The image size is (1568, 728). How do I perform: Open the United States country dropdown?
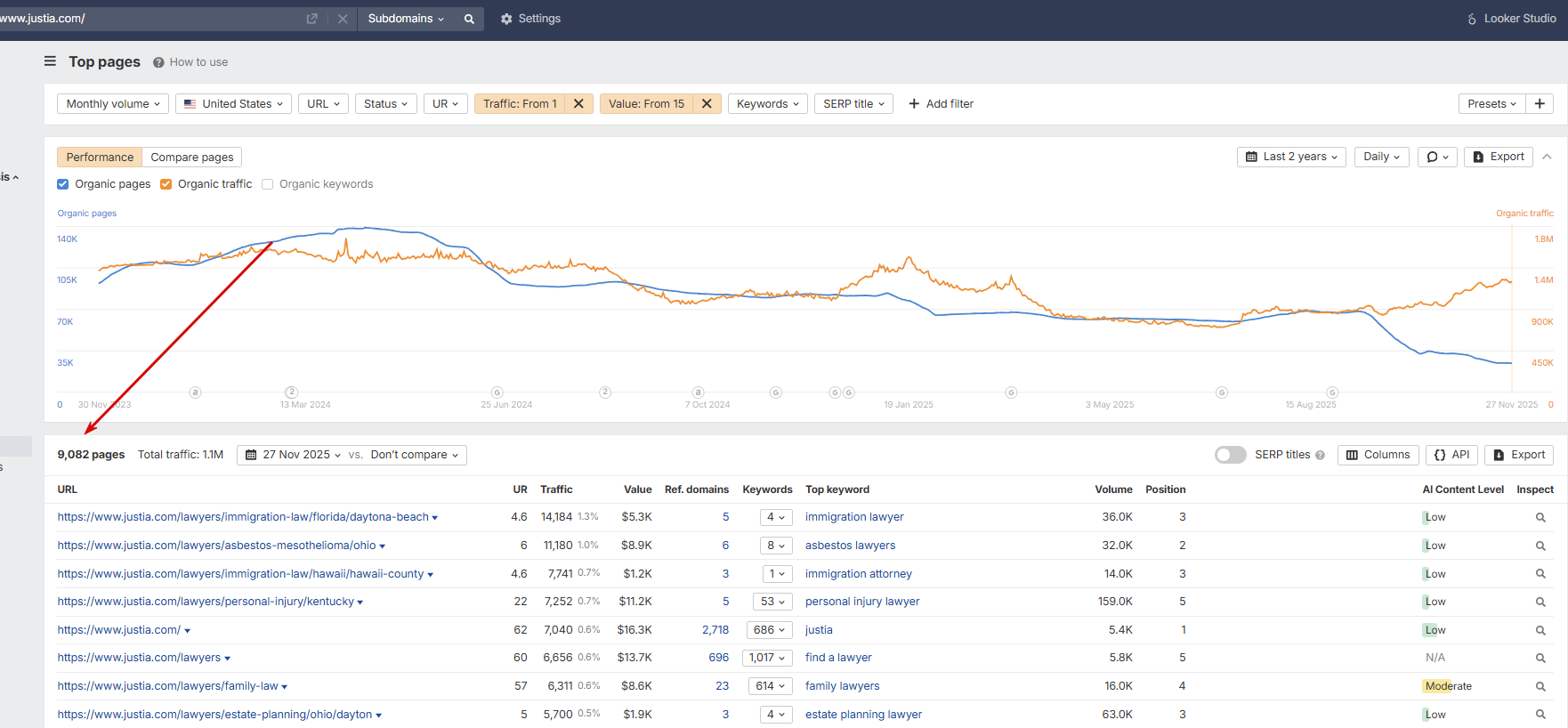coord(234,104)
